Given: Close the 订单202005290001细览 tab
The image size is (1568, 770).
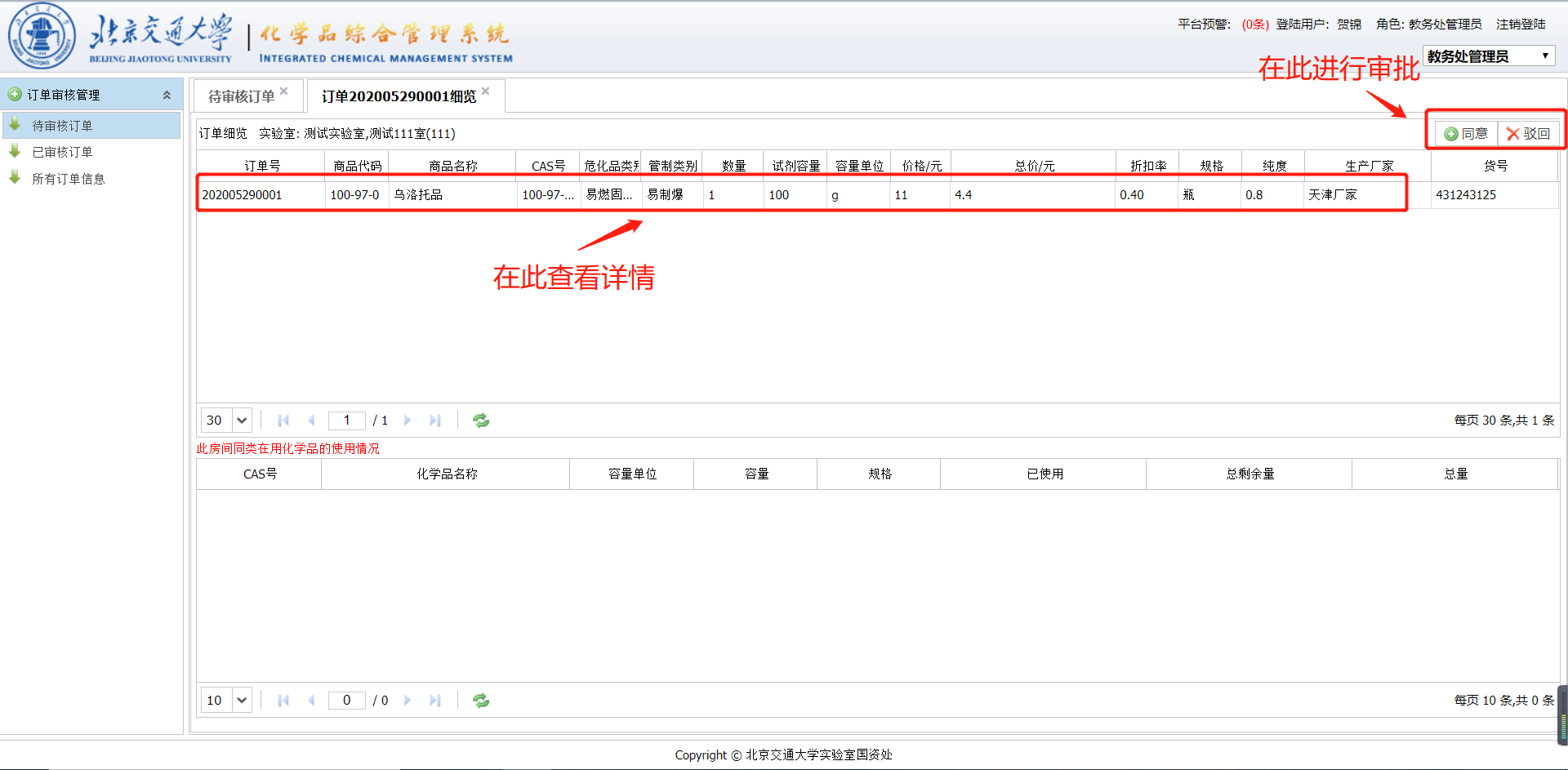Looking at the screenshot, I should [486, 91].
